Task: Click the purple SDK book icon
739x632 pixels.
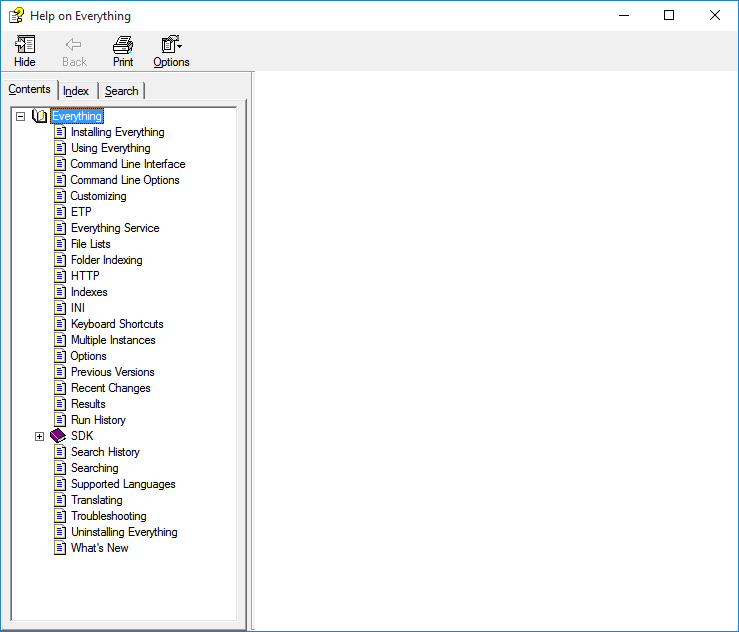Action: [58, 436]
